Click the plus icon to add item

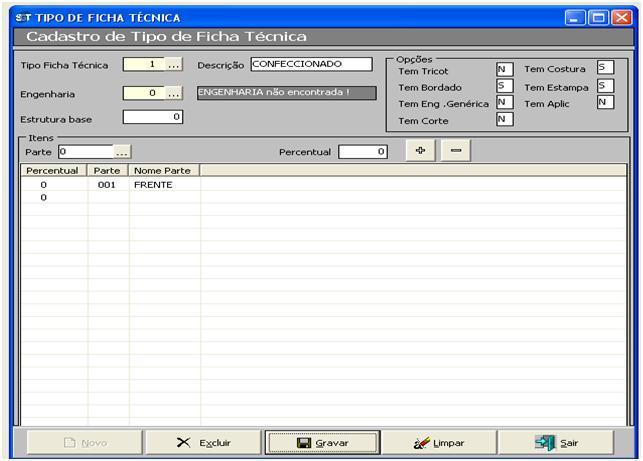point(420,151)
